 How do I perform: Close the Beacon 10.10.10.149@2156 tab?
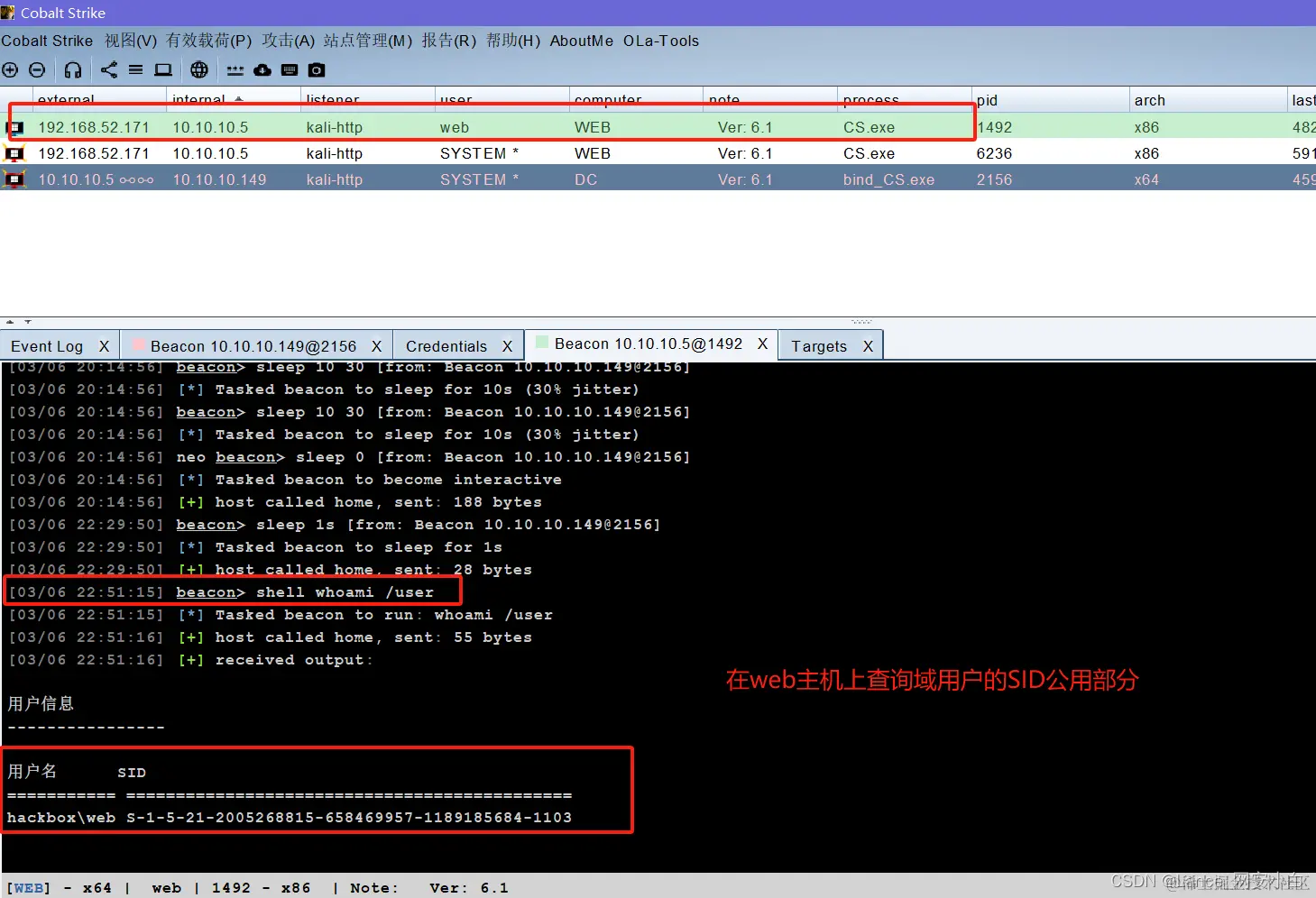[x=376, y=346]
